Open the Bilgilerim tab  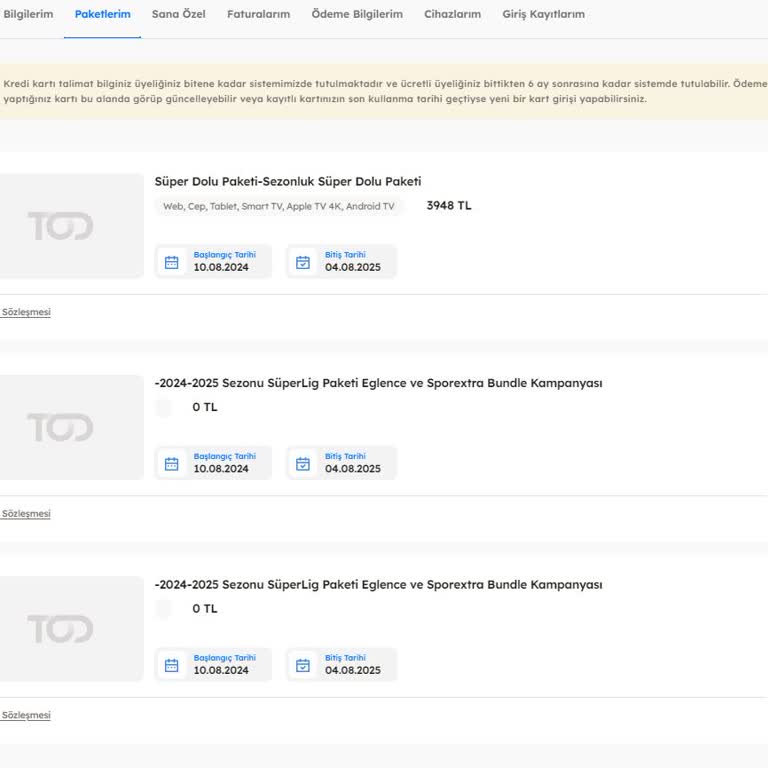click(x=27, y=14)
